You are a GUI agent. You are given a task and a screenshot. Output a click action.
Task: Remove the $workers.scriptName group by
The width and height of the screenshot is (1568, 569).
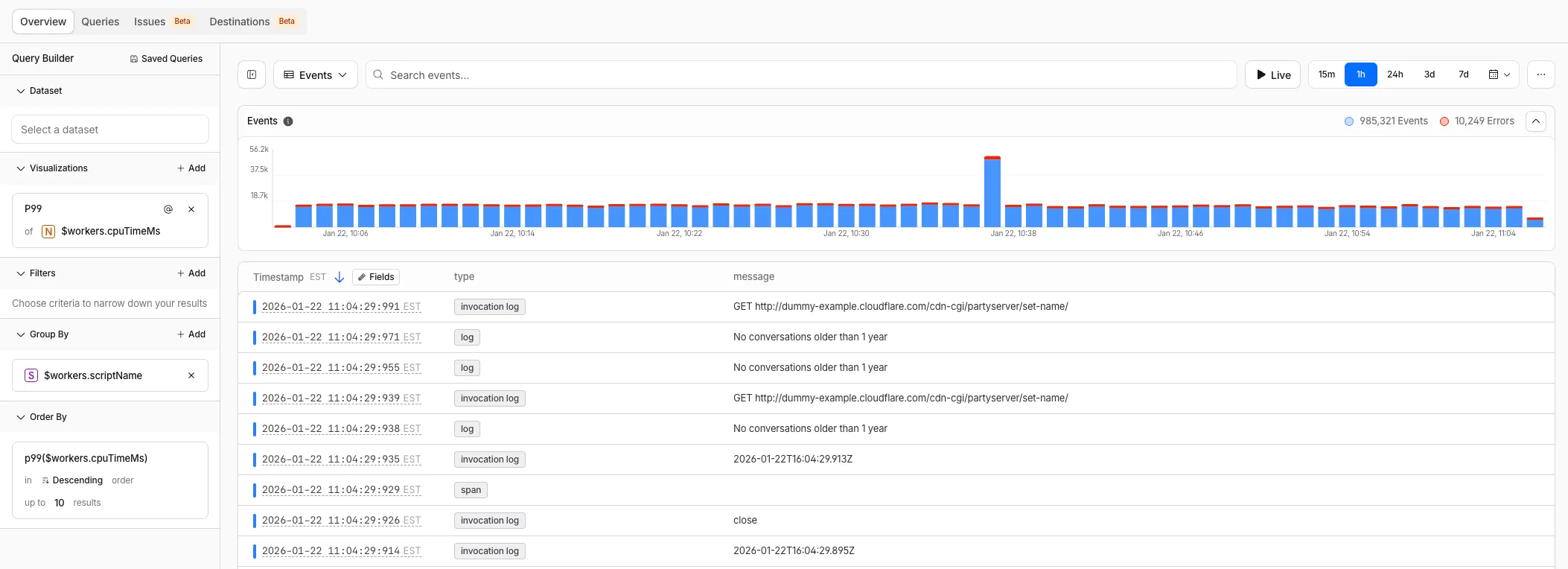pos(191,375)
